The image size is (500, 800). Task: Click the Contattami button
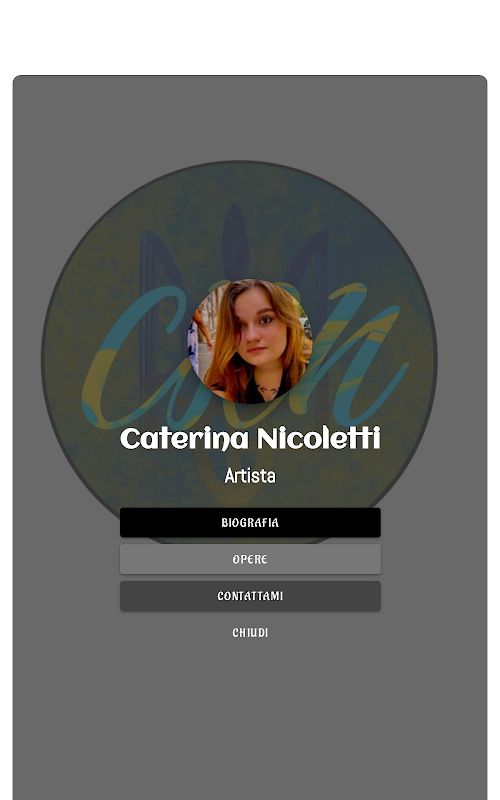[x=250, y=596]
